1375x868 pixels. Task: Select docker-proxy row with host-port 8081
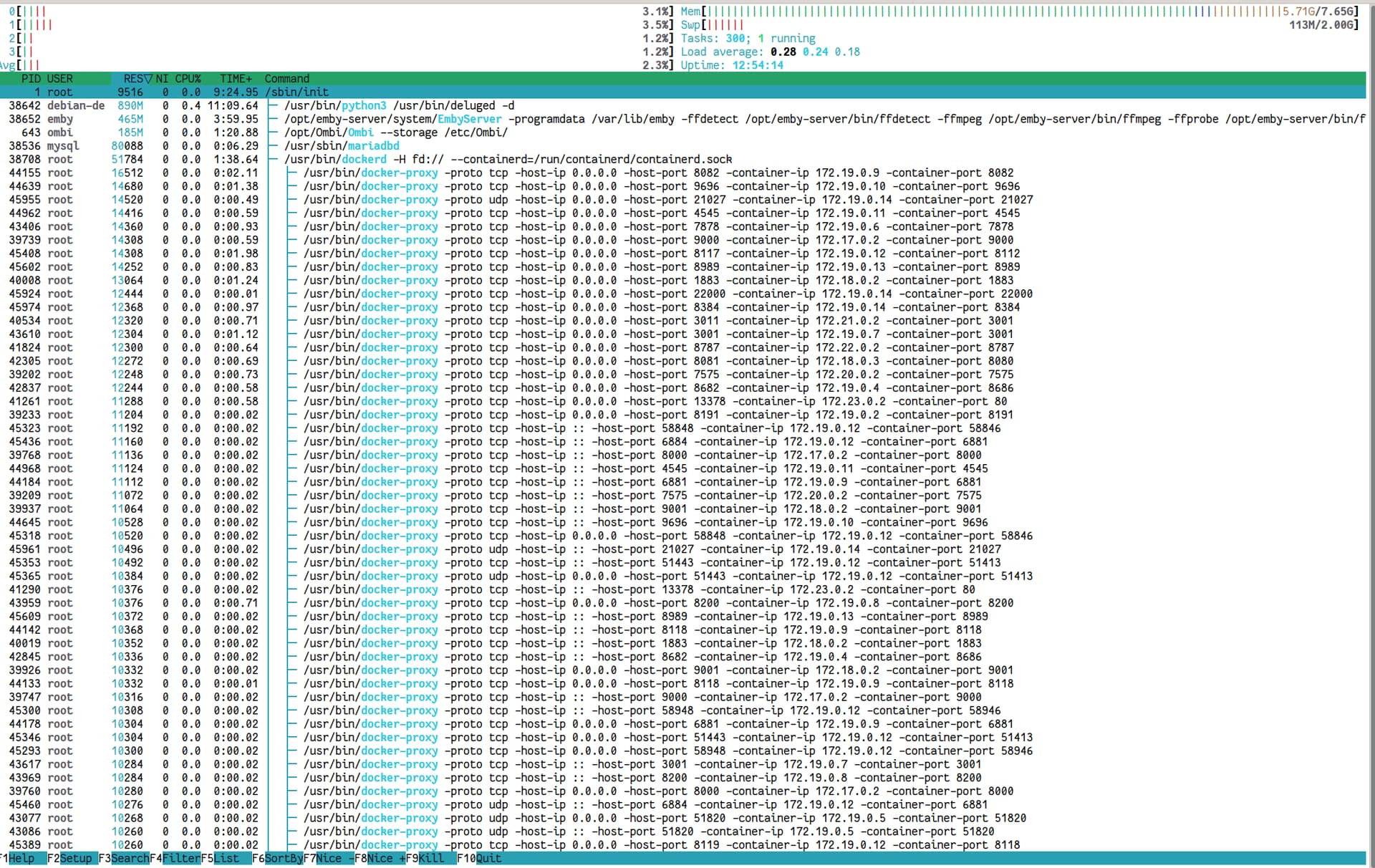tap(682, 361)
